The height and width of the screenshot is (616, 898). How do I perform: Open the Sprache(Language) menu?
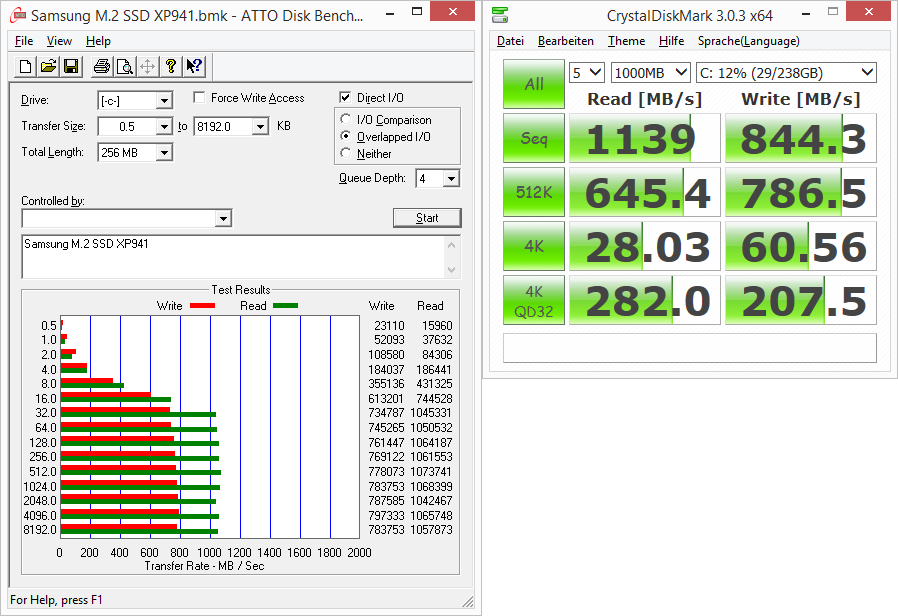749,41
